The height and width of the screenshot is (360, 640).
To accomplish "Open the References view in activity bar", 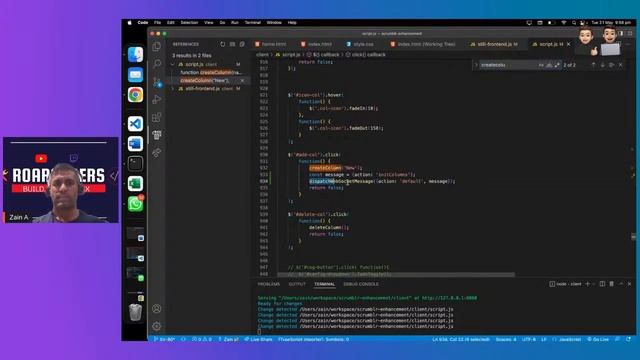I will (157, 135).
